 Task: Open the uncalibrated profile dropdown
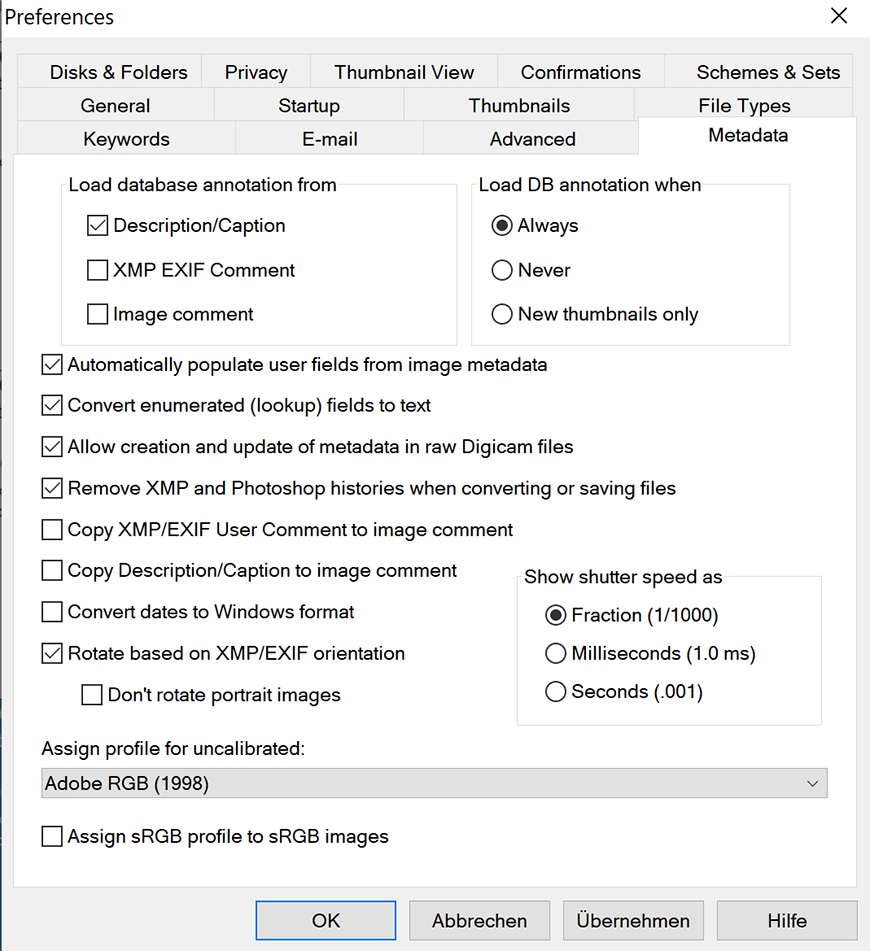point(435,784)
